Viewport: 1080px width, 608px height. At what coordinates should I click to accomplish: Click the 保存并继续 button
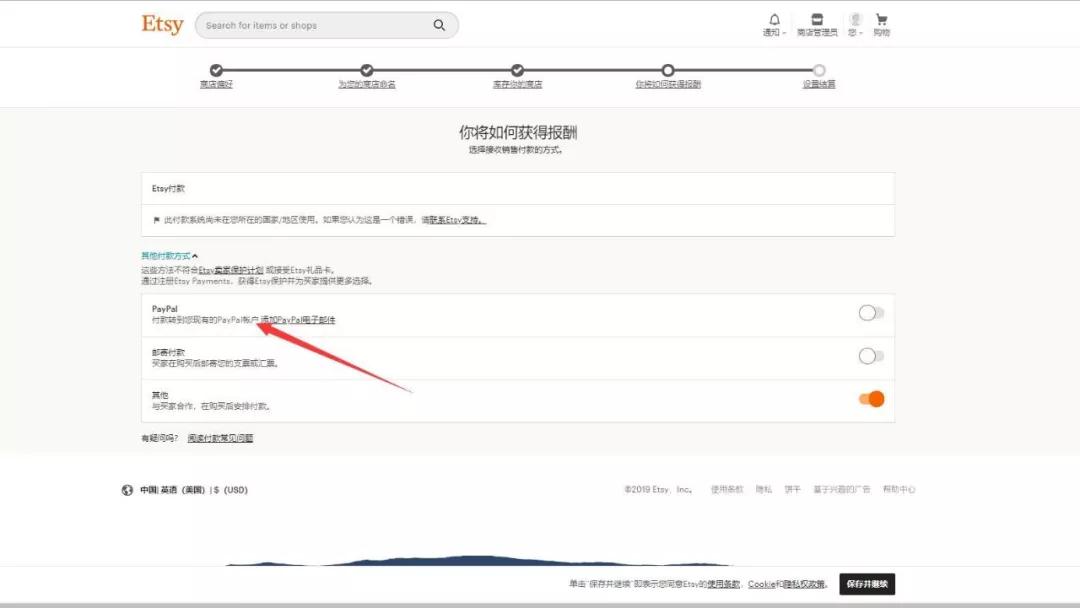pyautogui.click(x=867, y=584)
